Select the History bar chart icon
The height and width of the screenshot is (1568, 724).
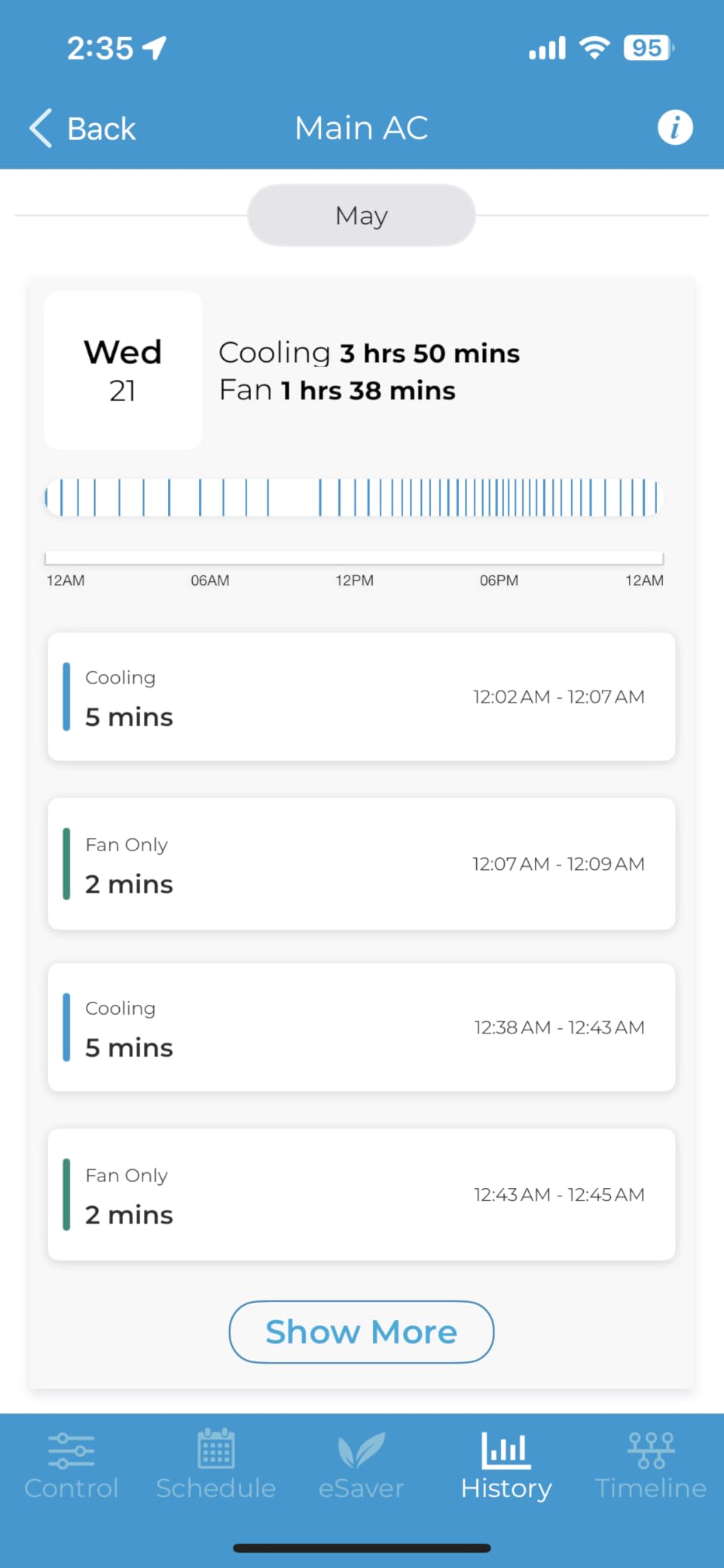click(x=506, y=1450)
